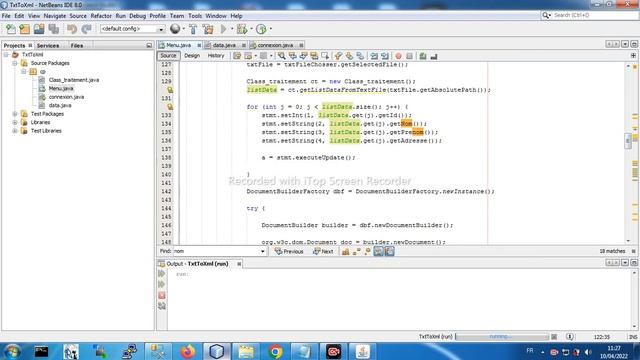Switch to the Services panel tab

[x=48, y=46]
